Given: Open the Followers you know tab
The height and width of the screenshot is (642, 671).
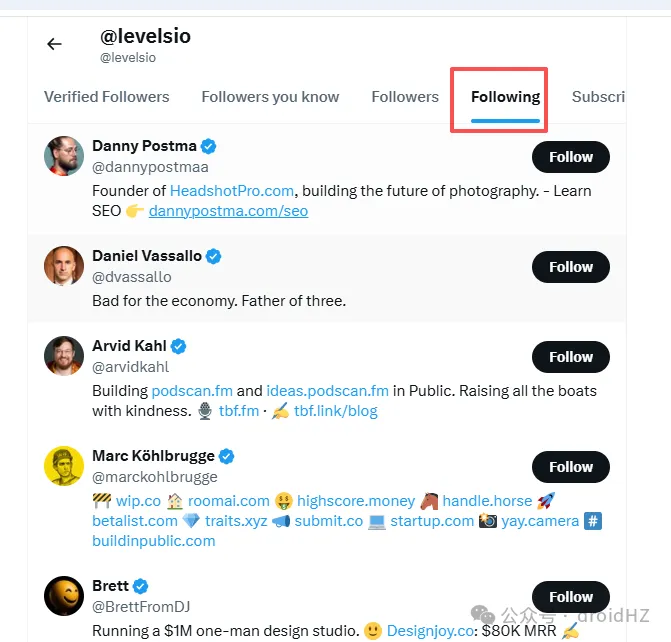Looking at the screenshot, I should [270, 97].
